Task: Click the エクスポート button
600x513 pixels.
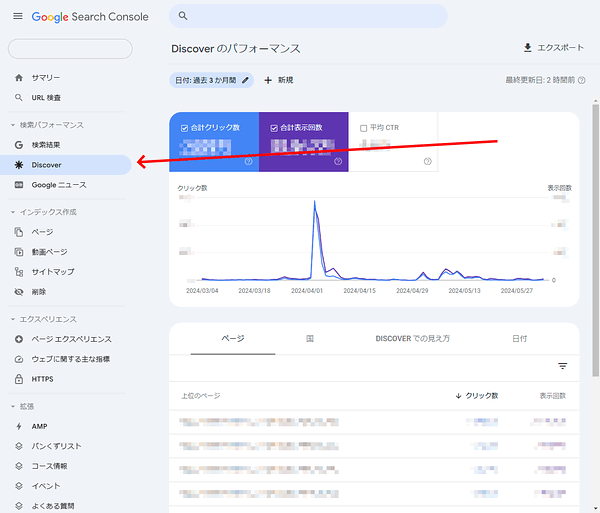Action: coord(554,48)
